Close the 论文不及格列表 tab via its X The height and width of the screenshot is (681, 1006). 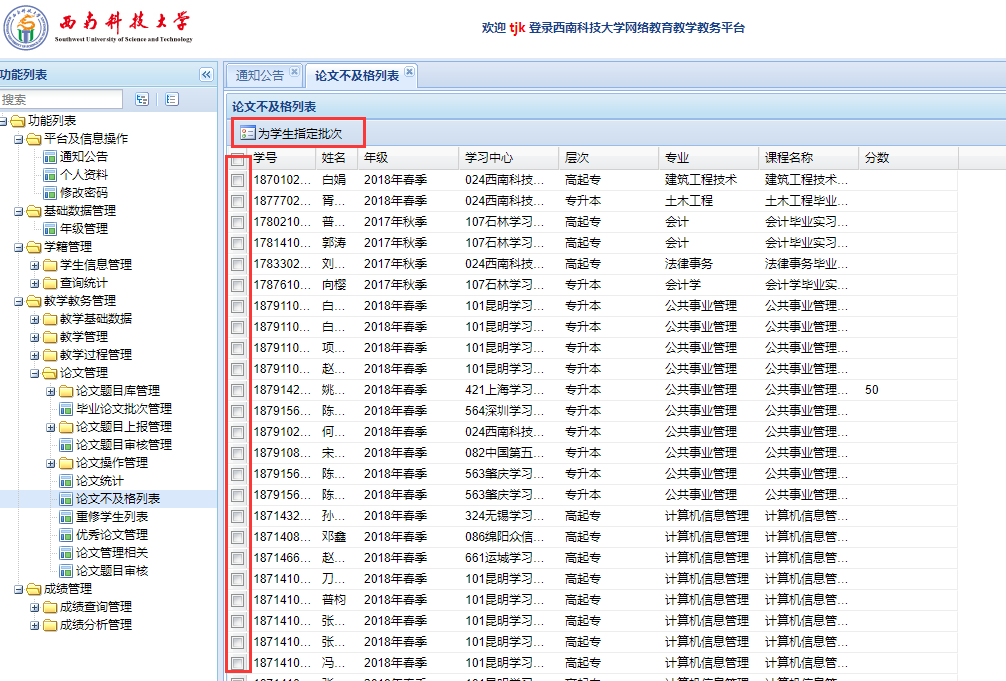pos(409,72)
